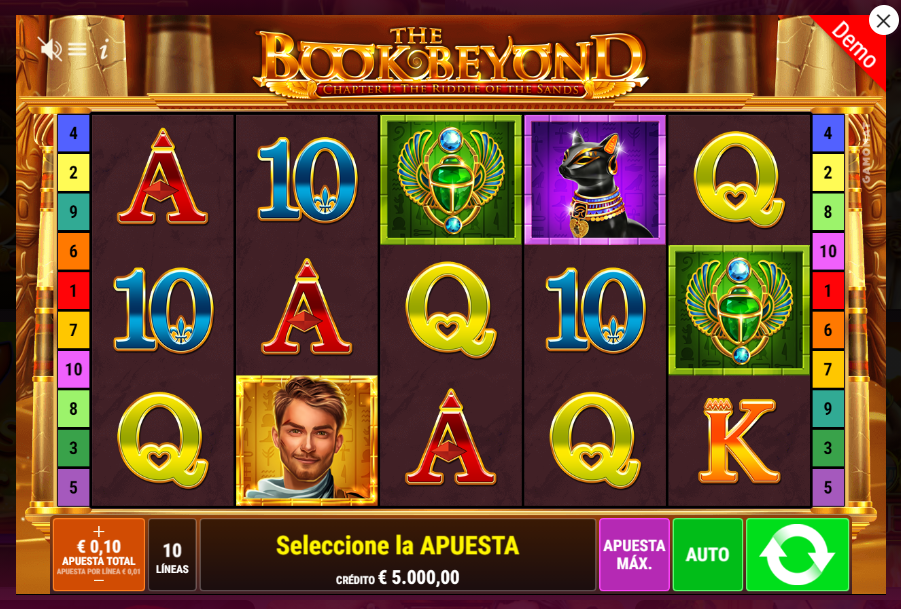Image resolution: width=901 pixels, height=609 pixels.
Task: Toggle the muted sound speaker icon
Action: pos(50,49)
